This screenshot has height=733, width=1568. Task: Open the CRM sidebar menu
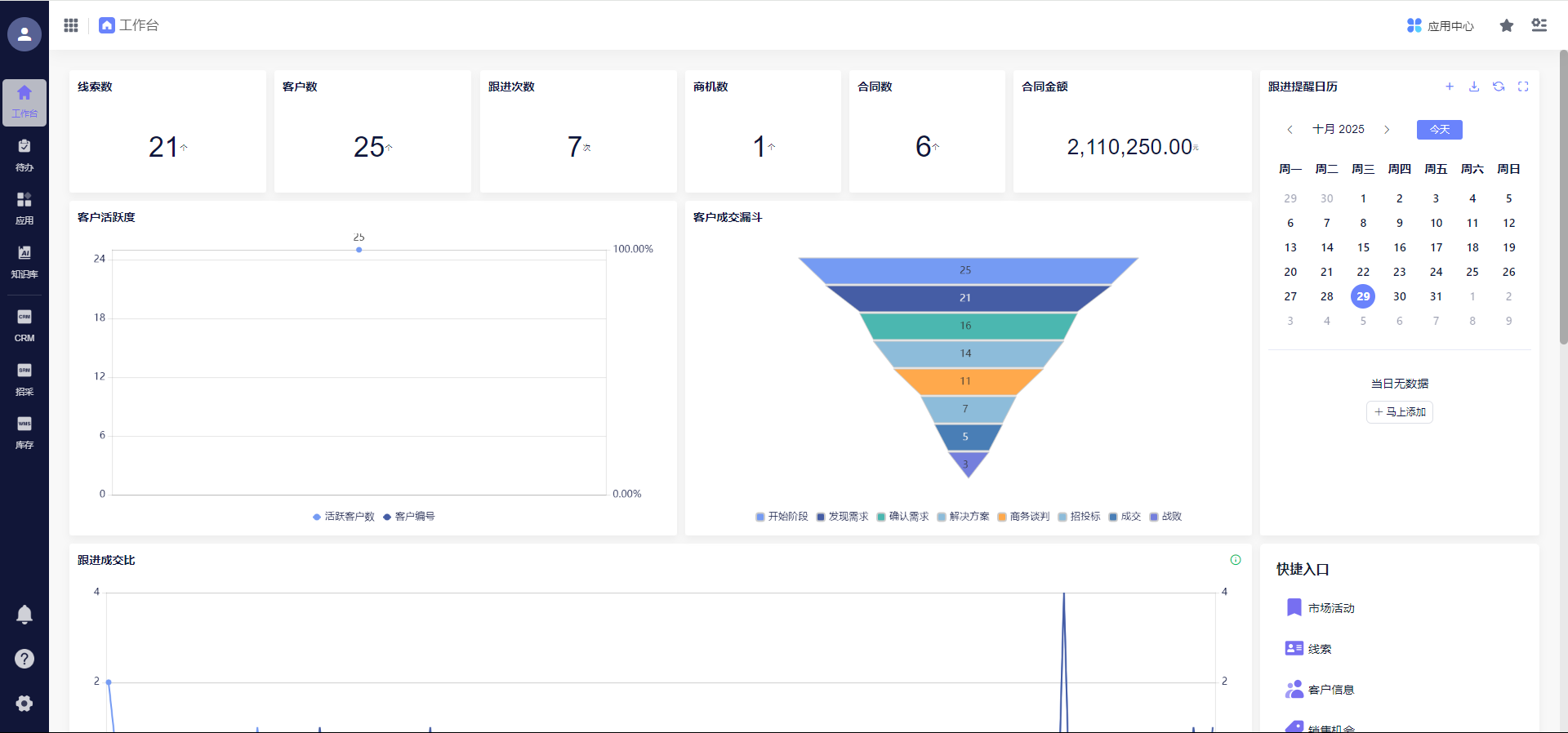(24, 326)
